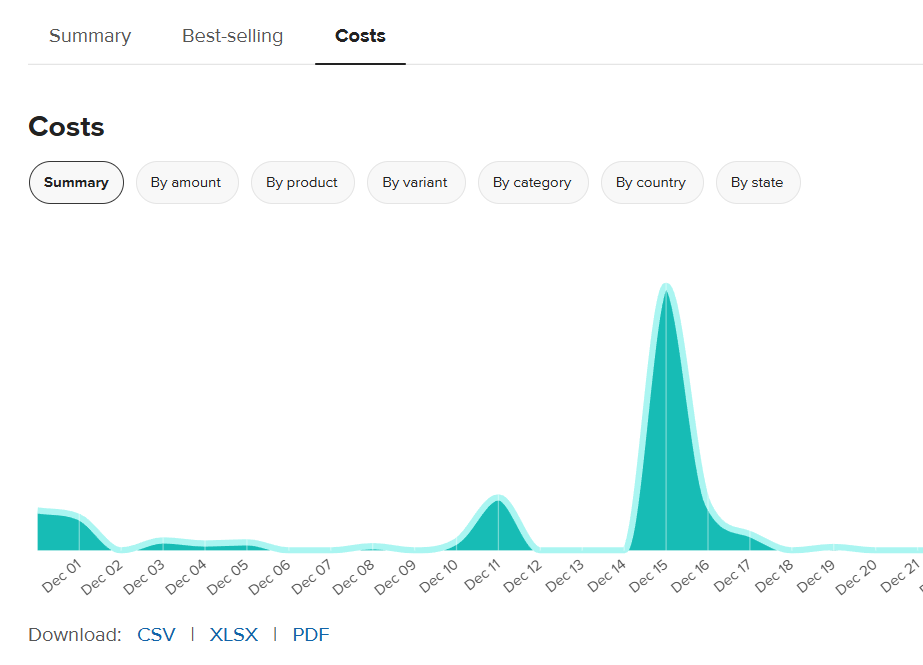Filter costs by variant

416,182
